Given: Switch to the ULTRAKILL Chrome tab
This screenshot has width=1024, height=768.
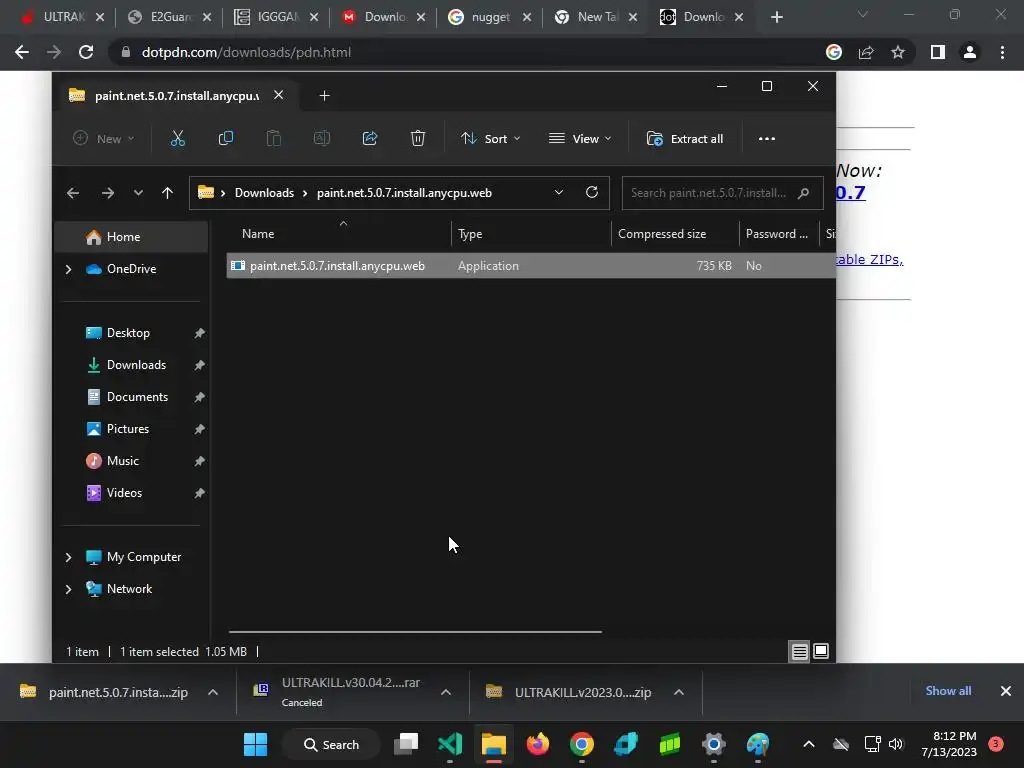Looking at the screenshot, I should (61, 17).
